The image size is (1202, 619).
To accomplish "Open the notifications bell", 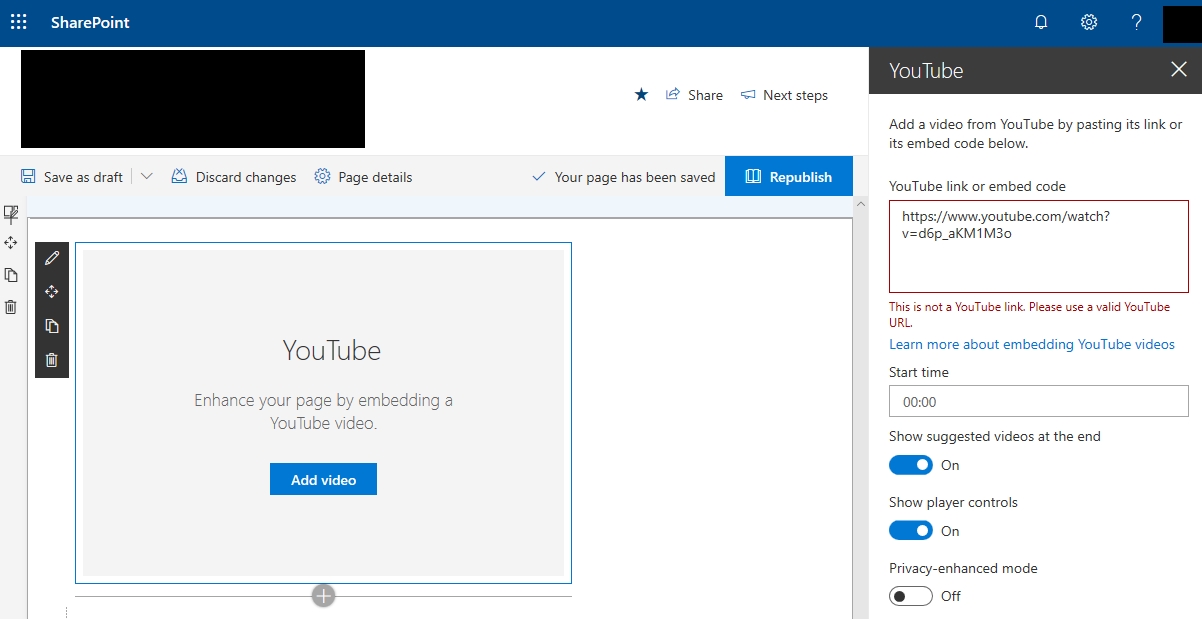I will click(1041, 22).
